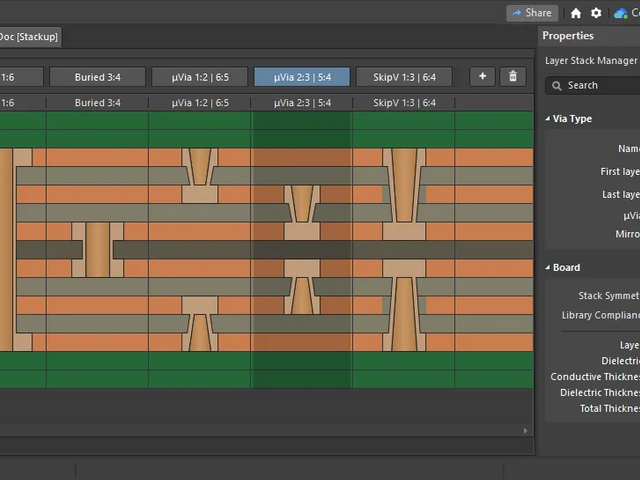This screenshot has height=480, width=640.
Task: Focus the Properties Search field
Action: pyautogui.click(x=593, y=85)
